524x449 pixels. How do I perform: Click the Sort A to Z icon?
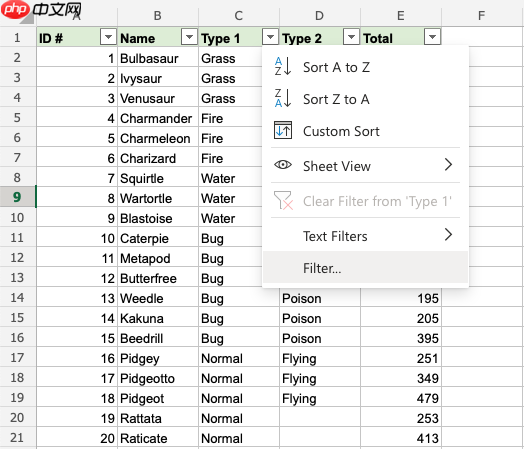click(x=283, y=66)
